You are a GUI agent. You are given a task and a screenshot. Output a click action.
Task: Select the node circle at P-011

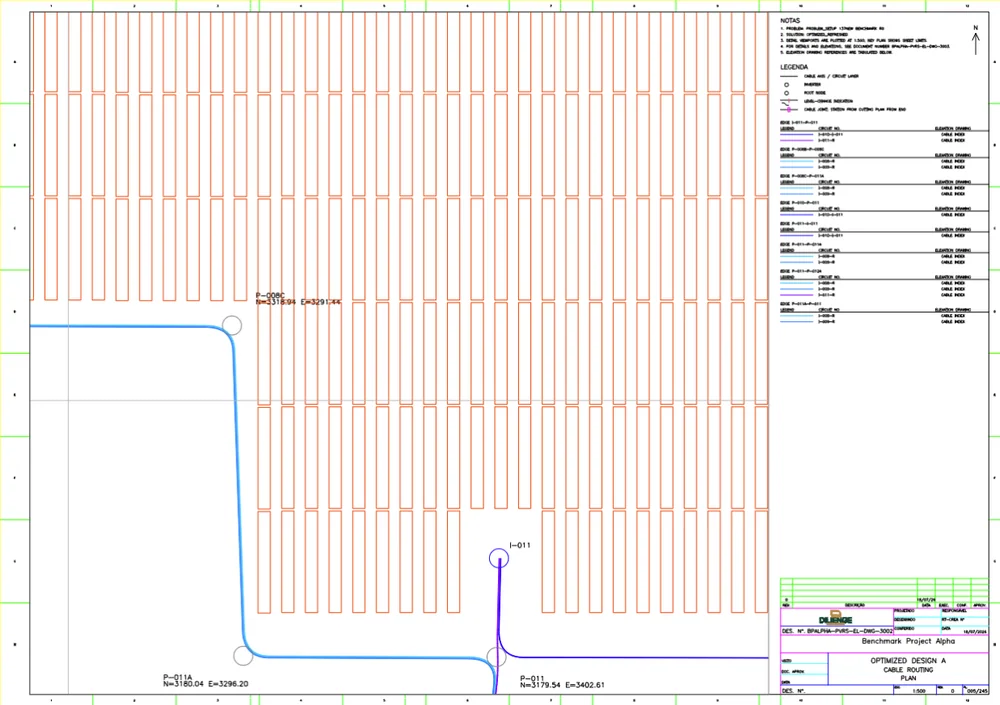coord(496,657)
